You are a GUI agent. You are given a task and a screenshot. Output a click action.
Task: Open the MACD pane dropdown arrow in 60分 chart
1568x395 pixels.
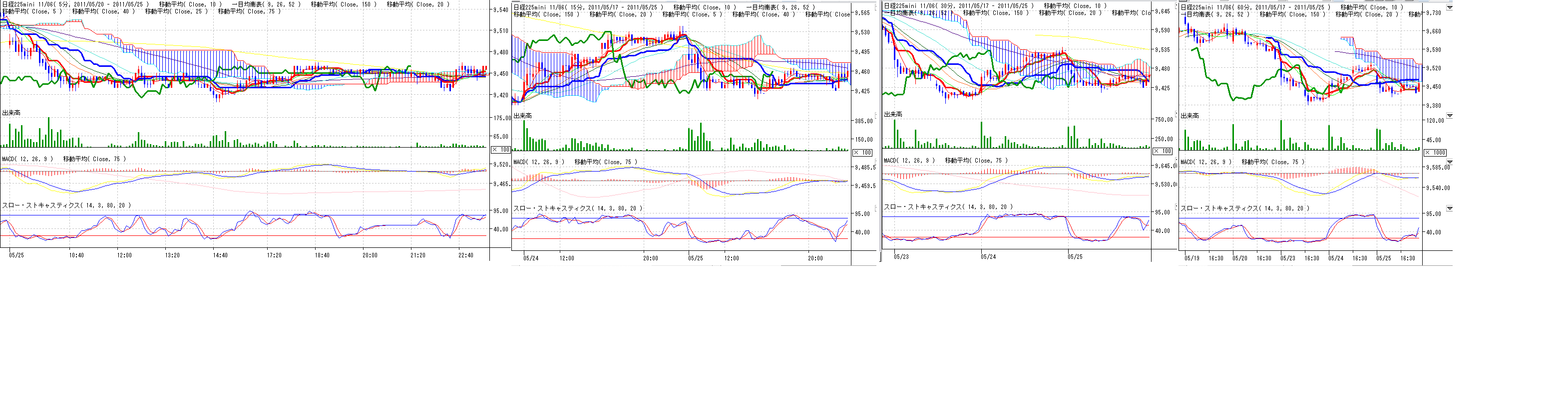coord(1449,162)
